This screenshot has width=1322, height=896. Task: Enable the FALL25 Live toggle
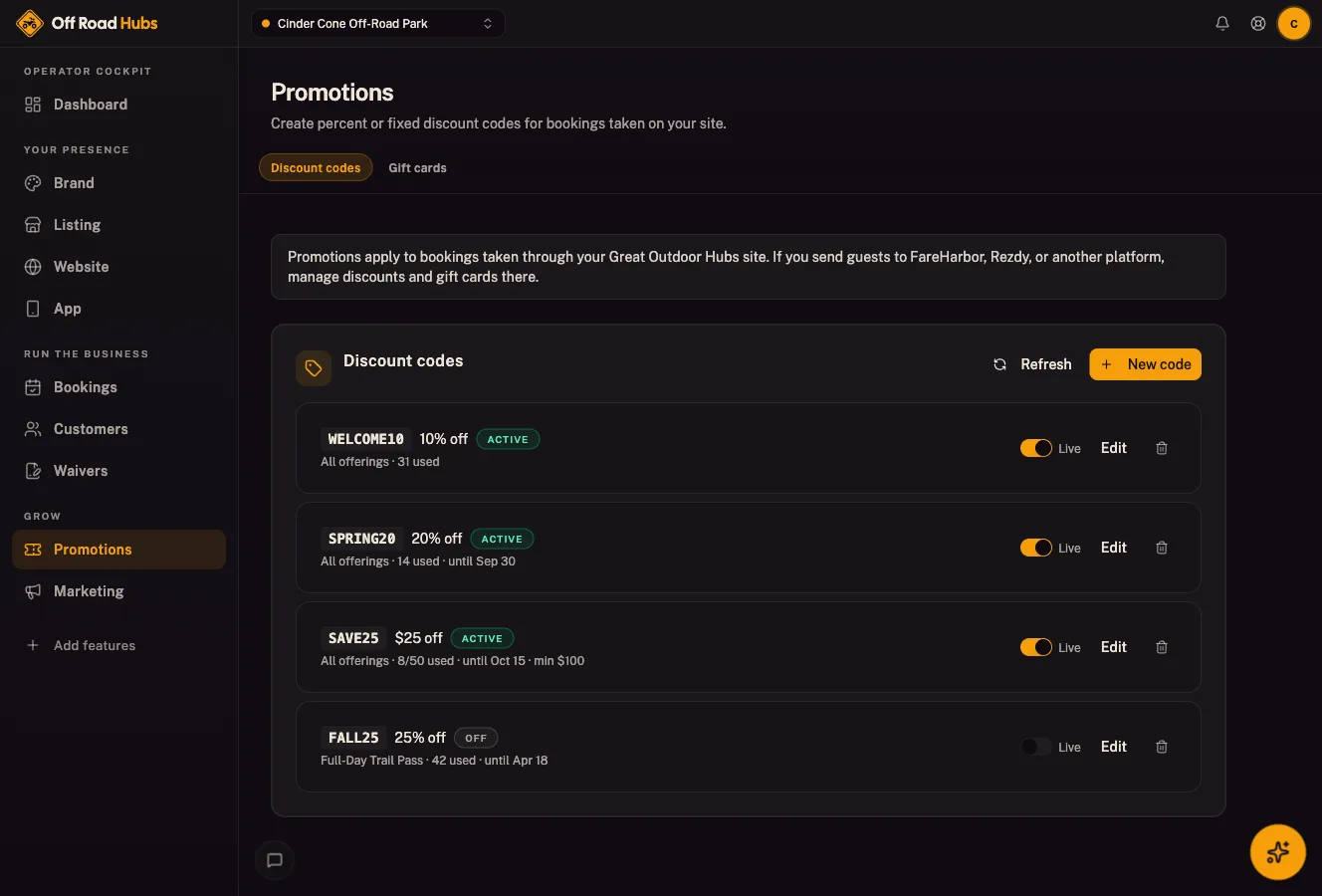pyautogui.click(x=1036, y=747)
